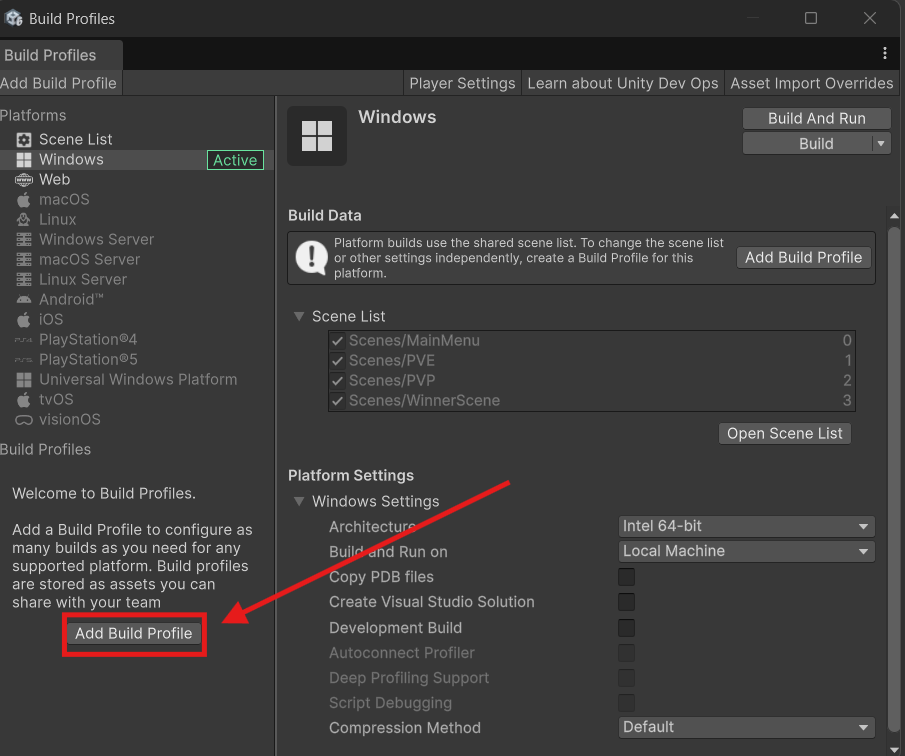Image resolution: width=905 pixels, height=756 pixels.
Task: Enable the Copy PDB files checkbox
Action: 626,577
